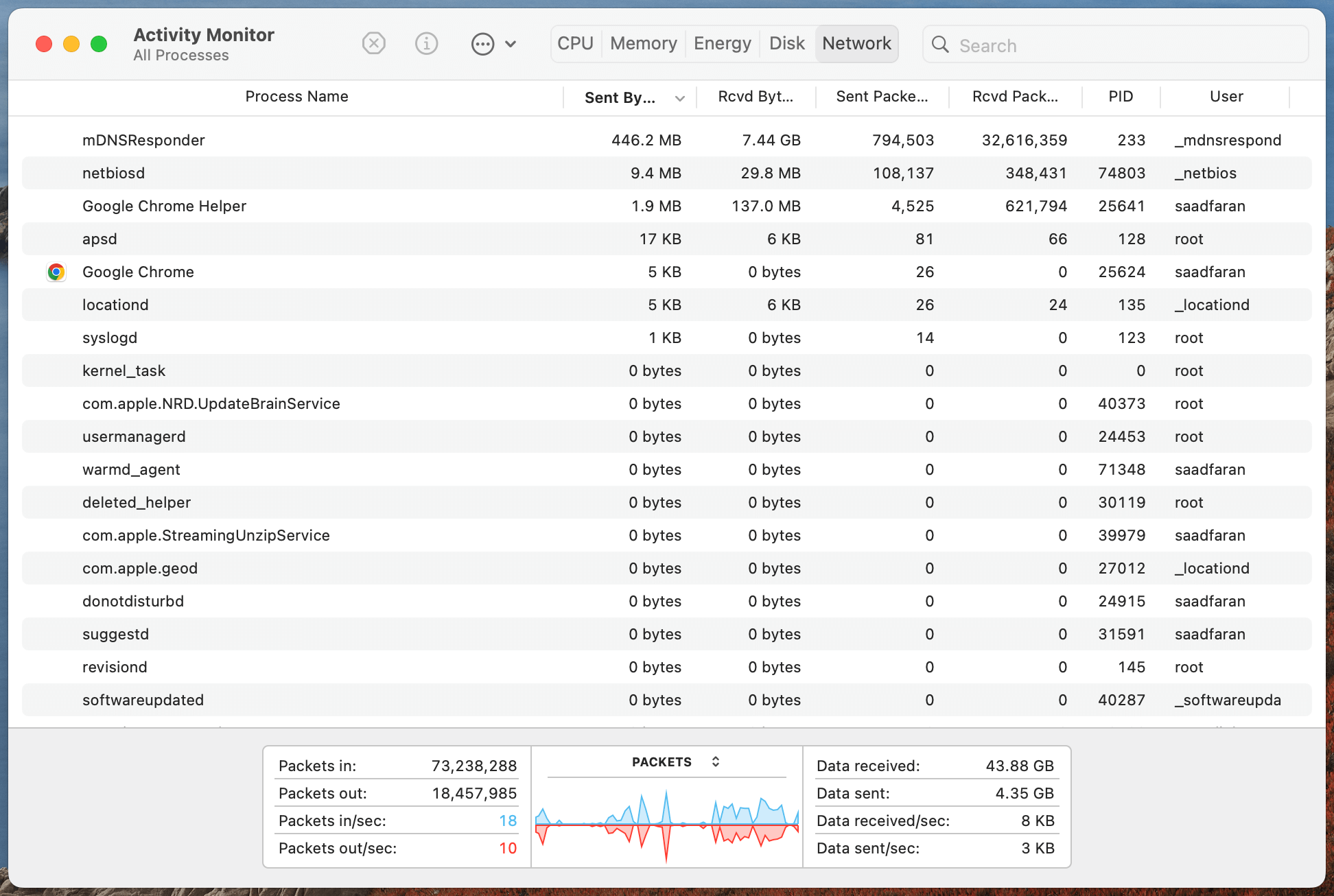Sort by the PID column header
This screenshot has height=896, width=1334.
click(1121, 97)
